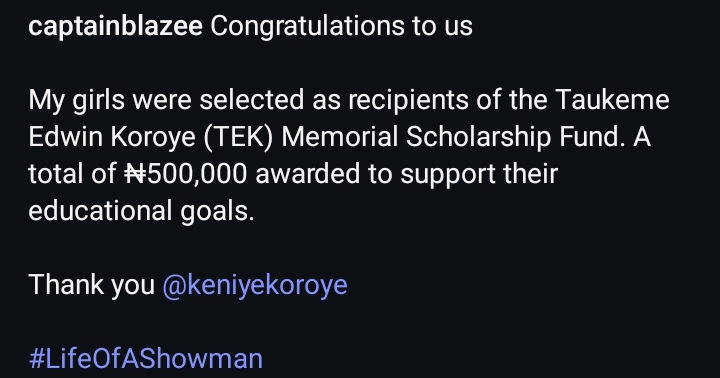
Task: Click the phrase 'educational goals.'
Action: [x=141, y=211]
